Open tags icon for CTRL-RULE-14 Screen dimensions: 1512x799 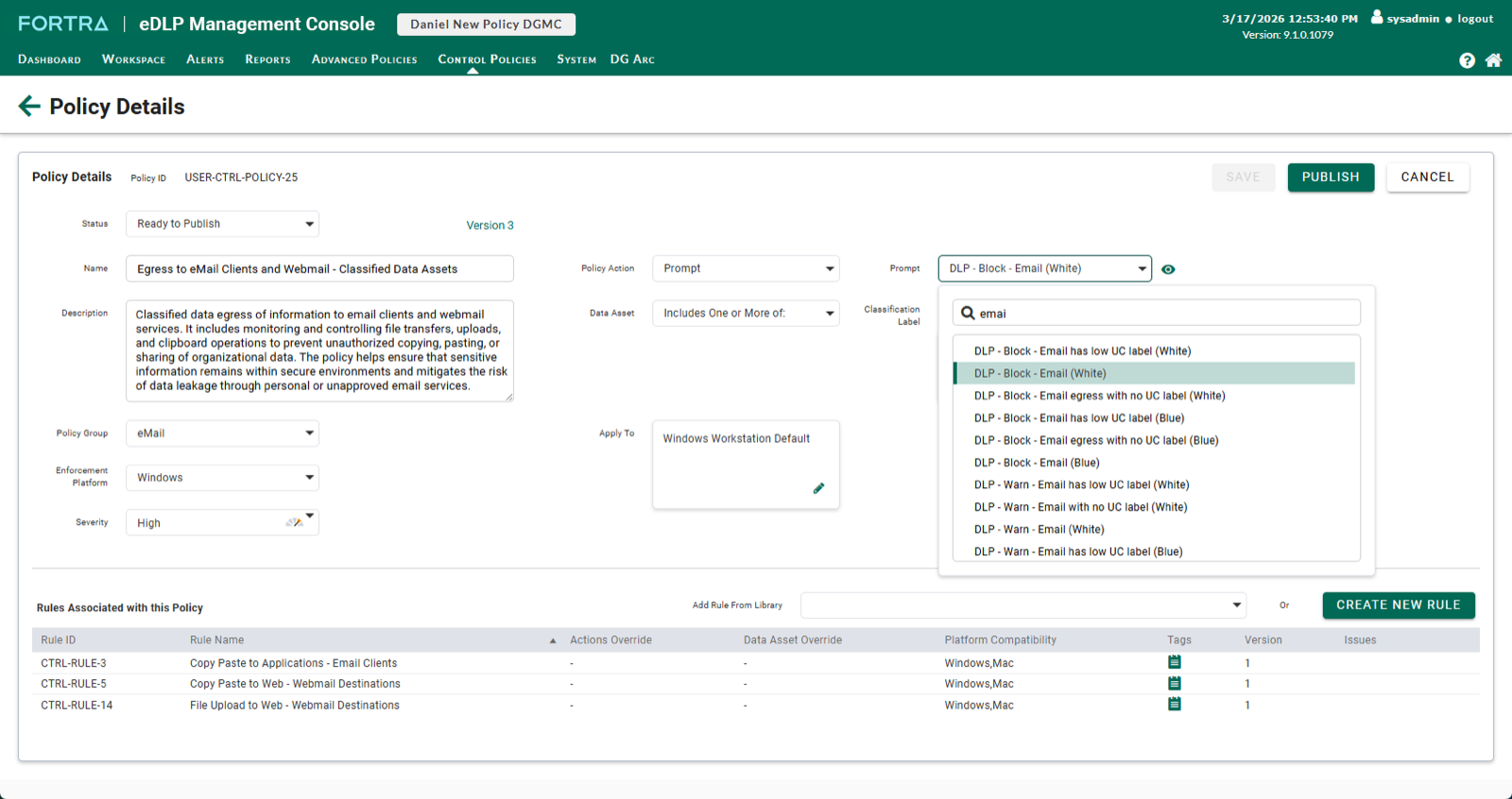1175,704
